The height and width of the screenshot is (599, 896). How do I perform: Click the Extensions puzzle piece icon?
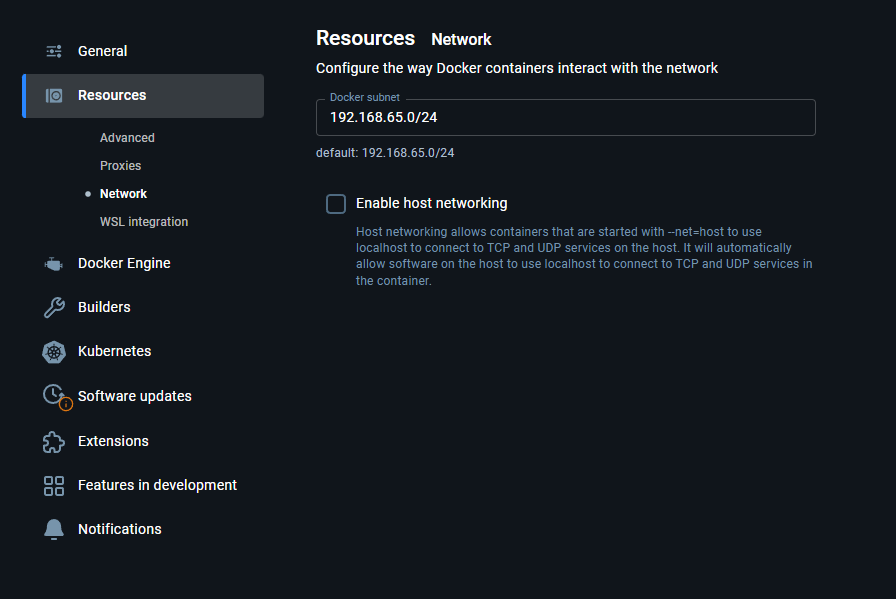(54, 442)
